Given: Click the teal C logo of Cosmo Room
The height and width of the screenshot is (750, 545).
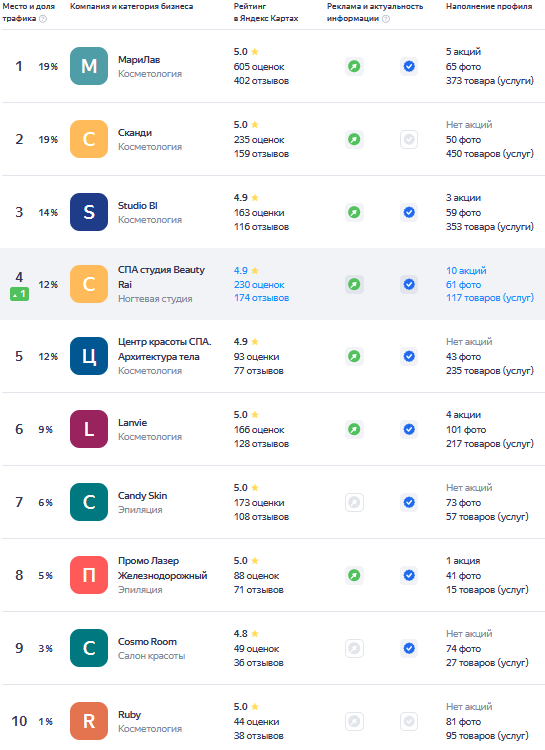Looking at the screenshot, I should (89, 648).
